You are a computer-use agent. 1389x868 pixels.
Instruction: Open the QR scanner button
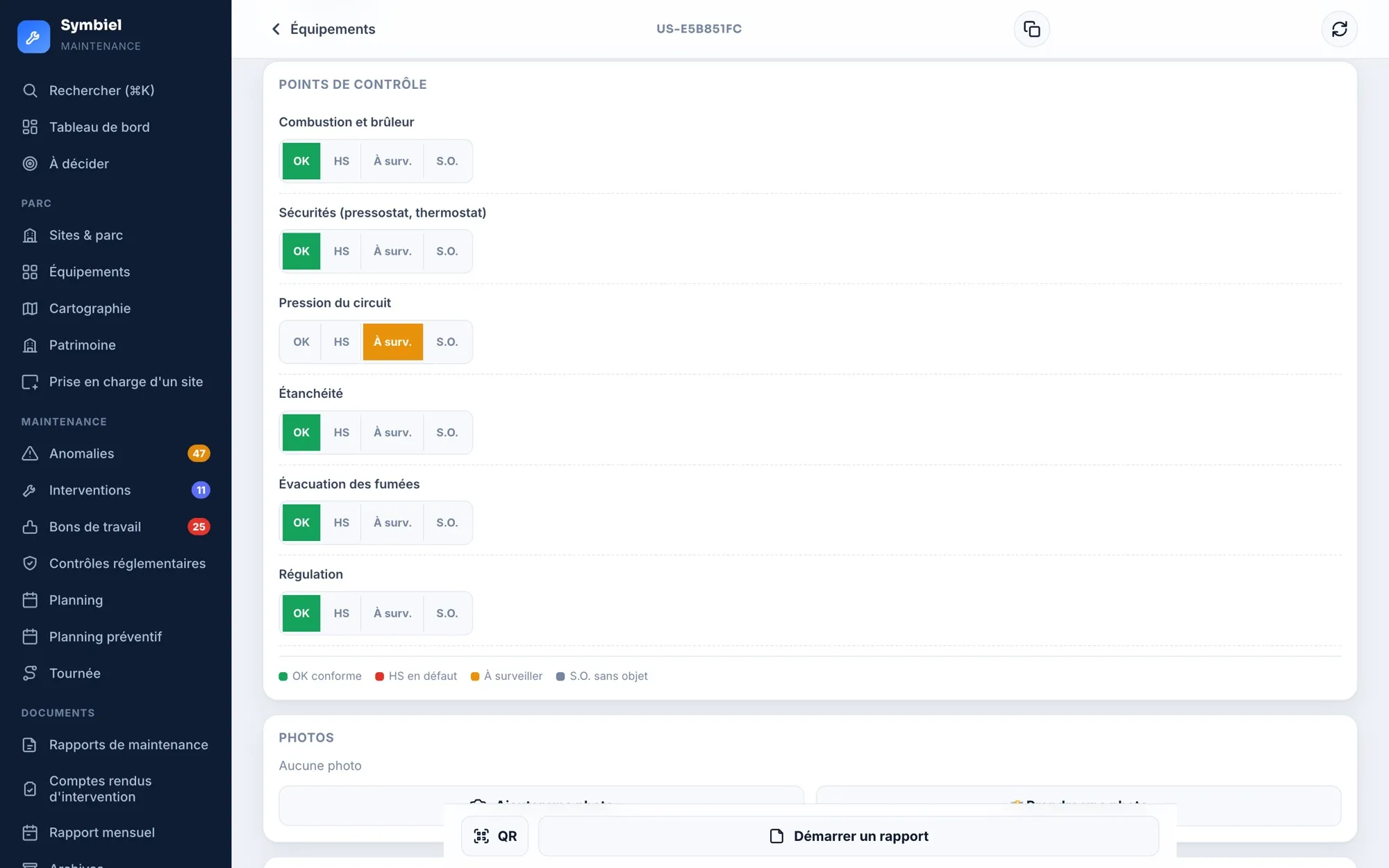[494, 836]
